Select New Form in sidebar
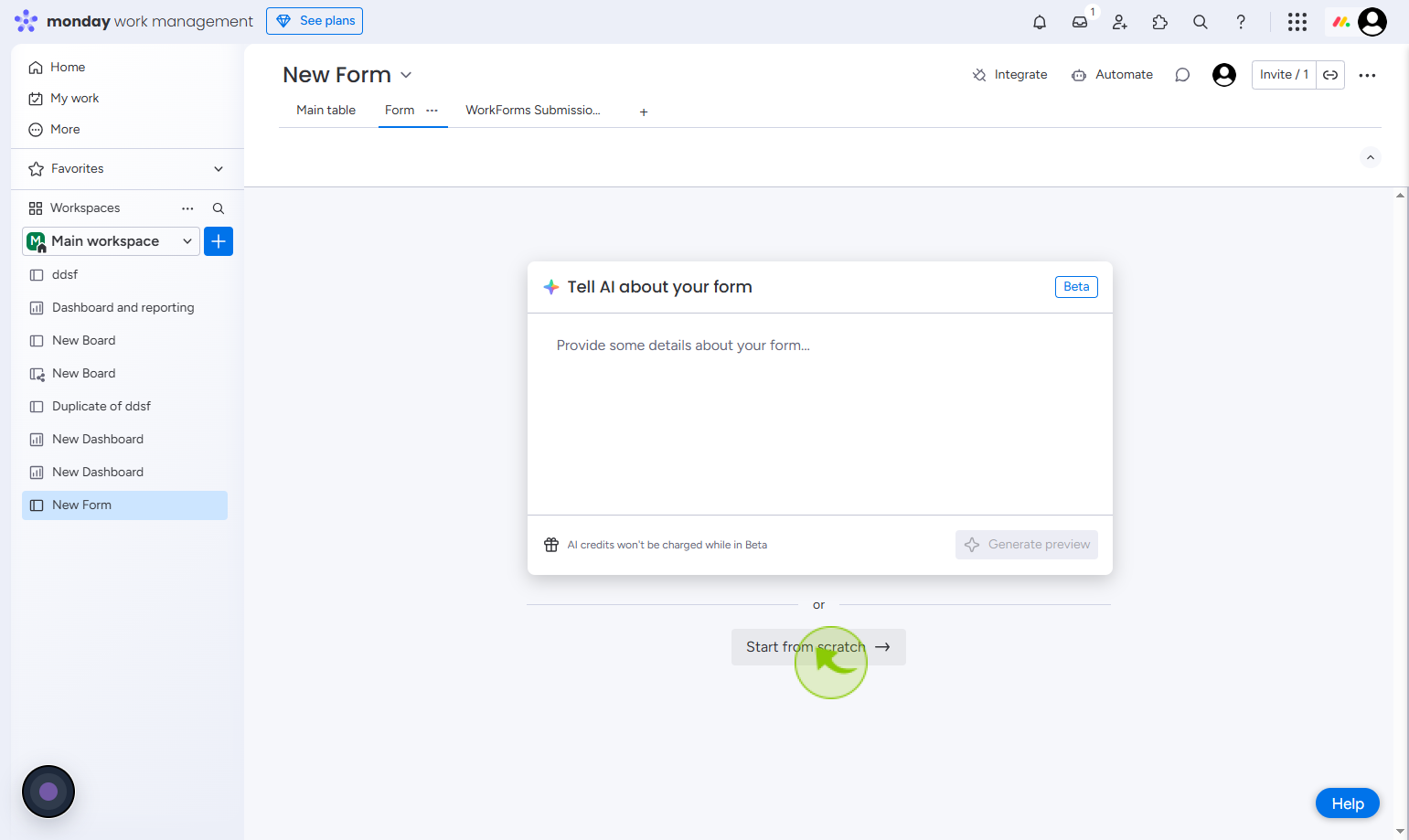The width and height of the screenshot is (1409, 840). pos(124,505)
